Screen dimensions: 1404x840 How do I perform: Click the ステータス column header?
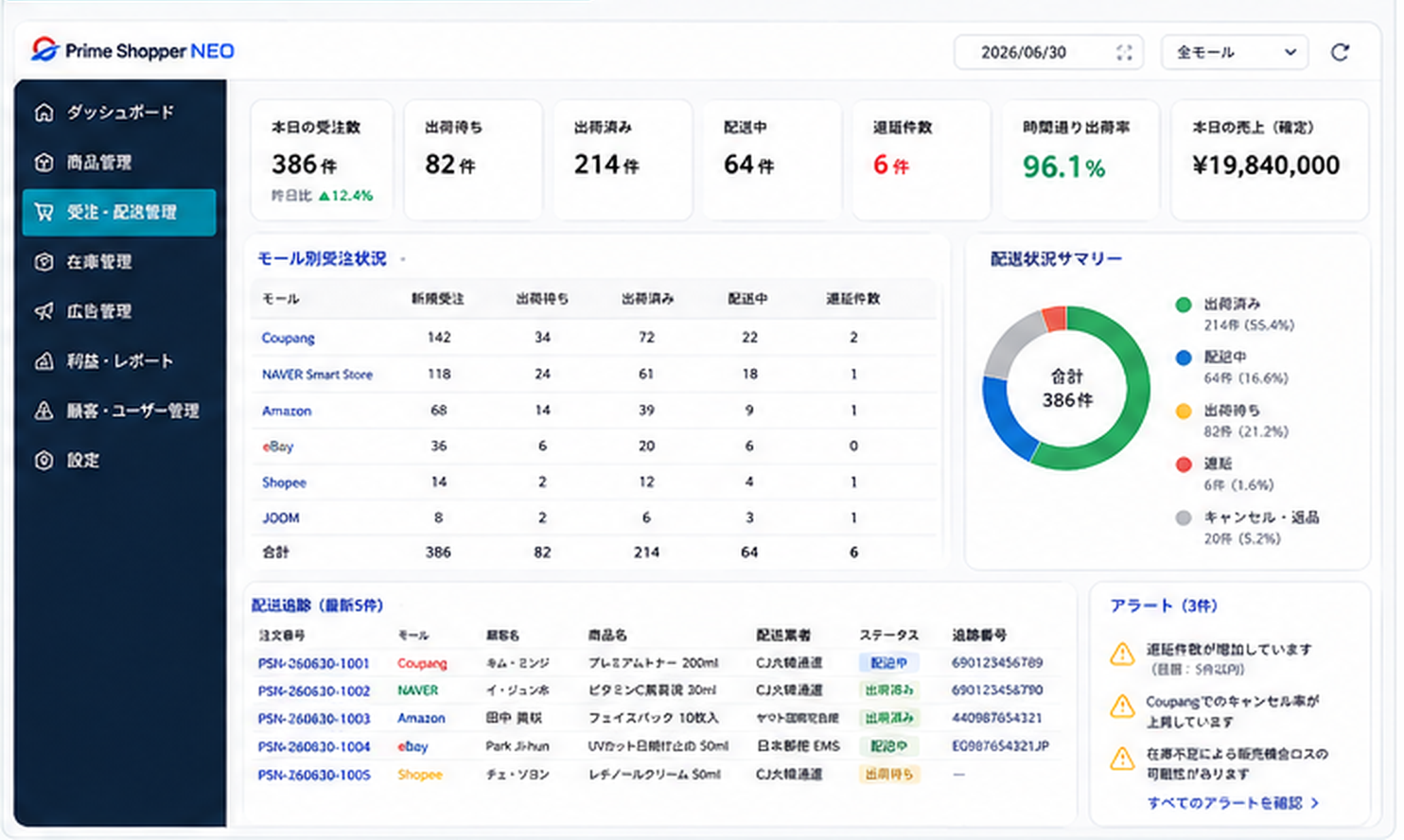[888, 636]
